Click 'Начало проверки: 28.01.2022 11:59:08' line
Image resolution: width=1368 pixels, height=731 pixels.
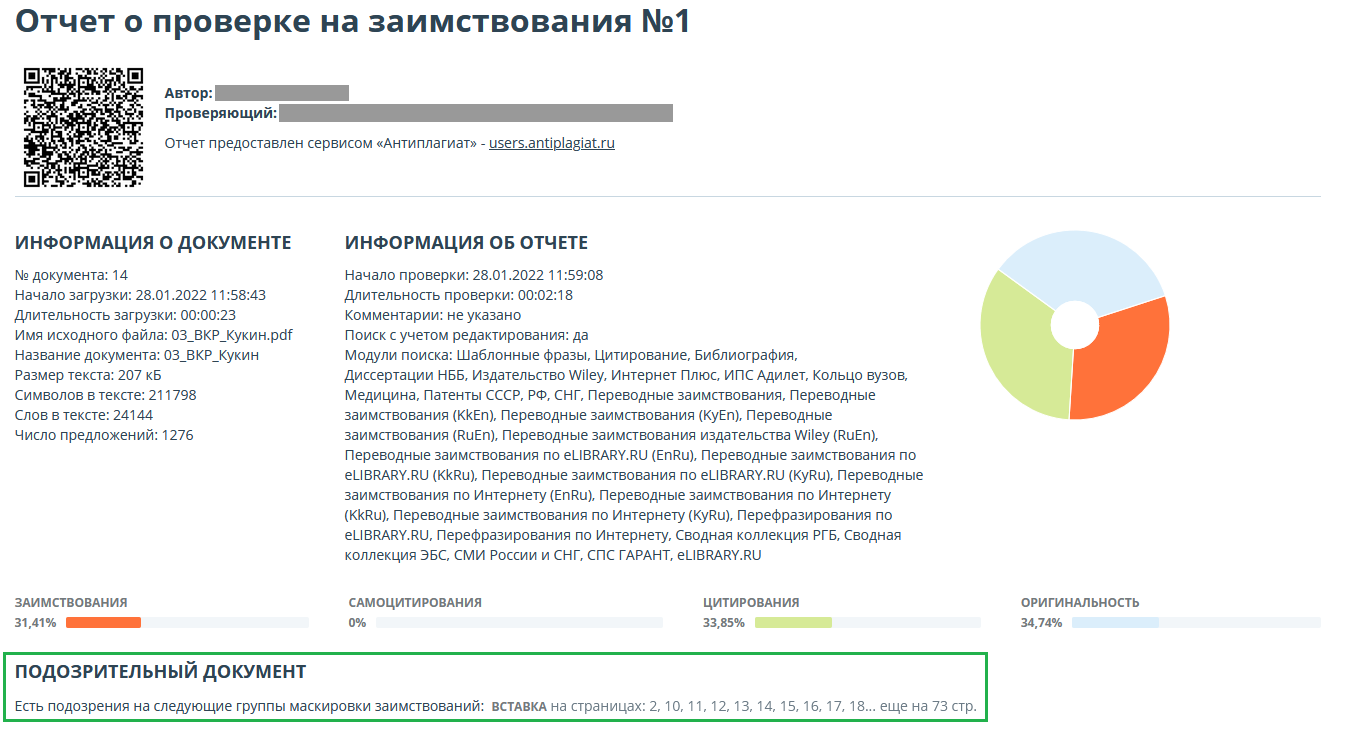(x=474, y=275)
